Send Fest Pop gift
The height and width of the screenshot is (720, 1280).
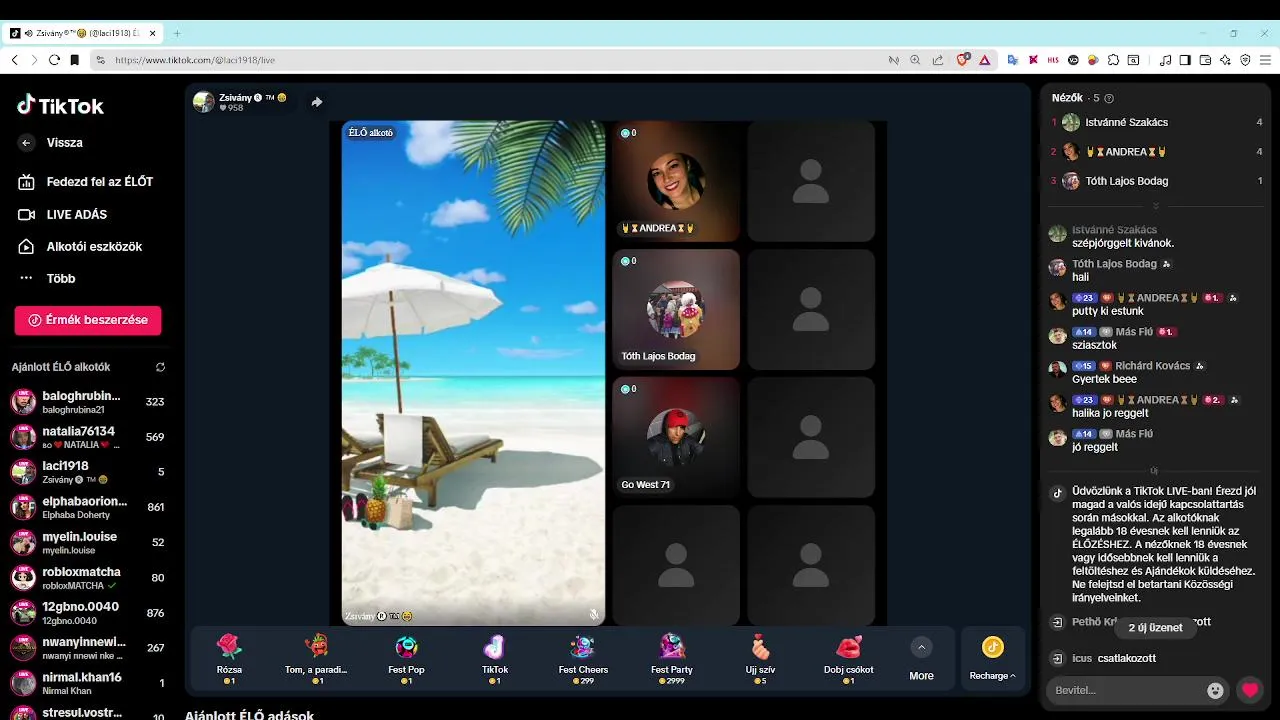(x=406, y=658)
